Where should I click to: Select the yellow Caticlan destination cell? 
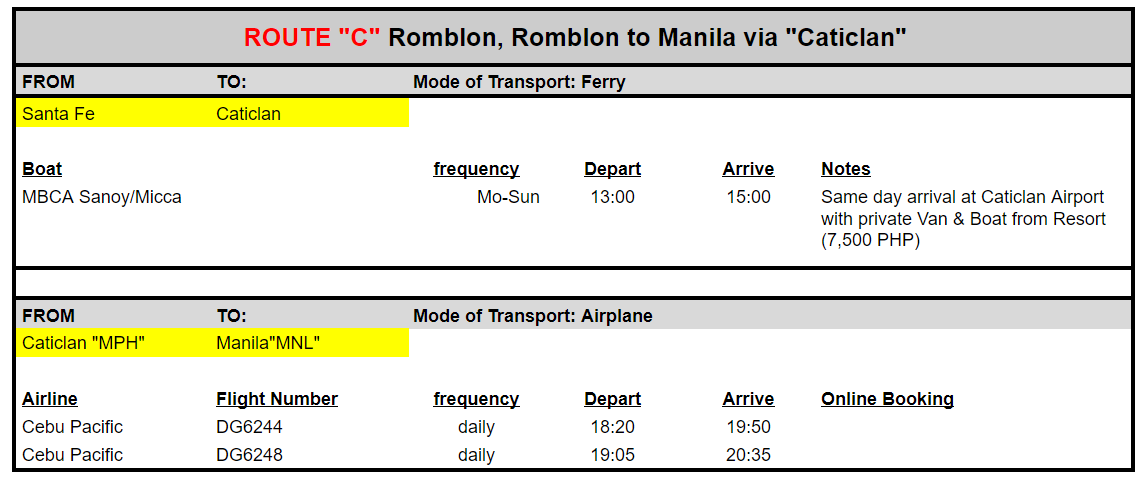[x=309, y=113]
